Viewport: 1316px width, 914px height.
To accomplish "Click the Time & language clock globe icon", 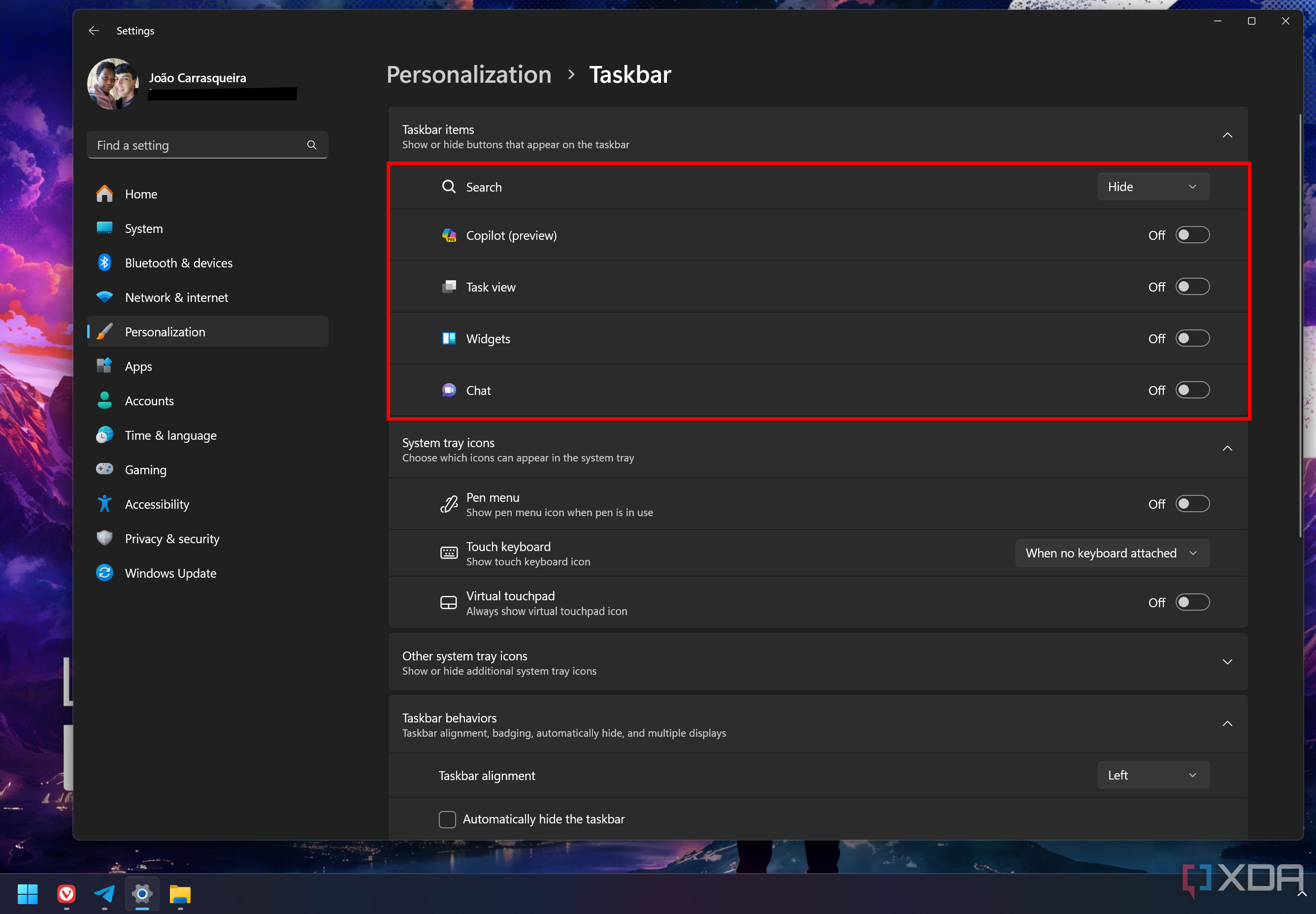I will click(104, 435).
